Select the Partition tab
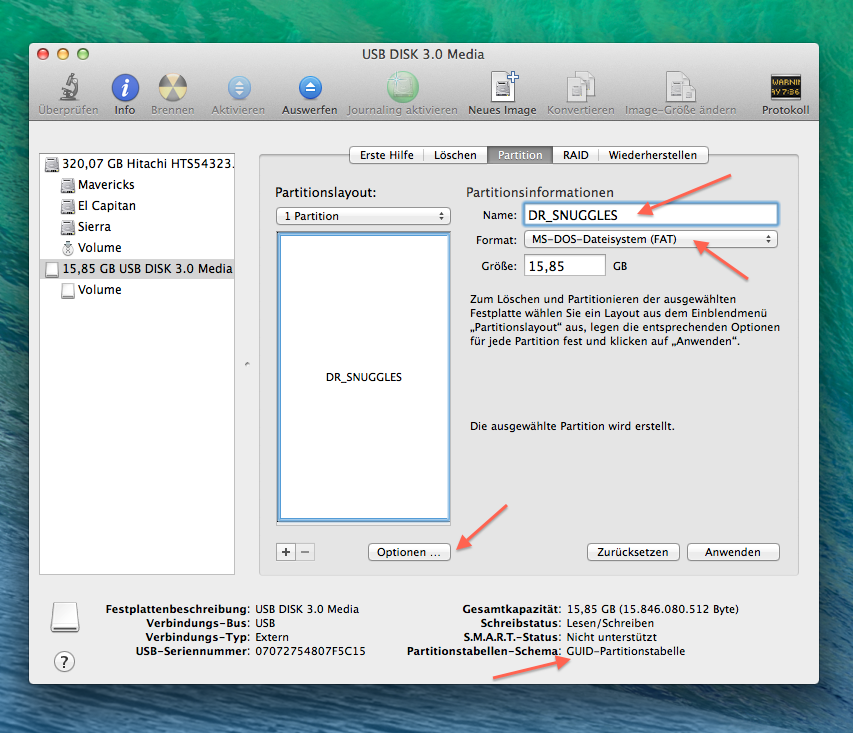 [x=520, y=155]
